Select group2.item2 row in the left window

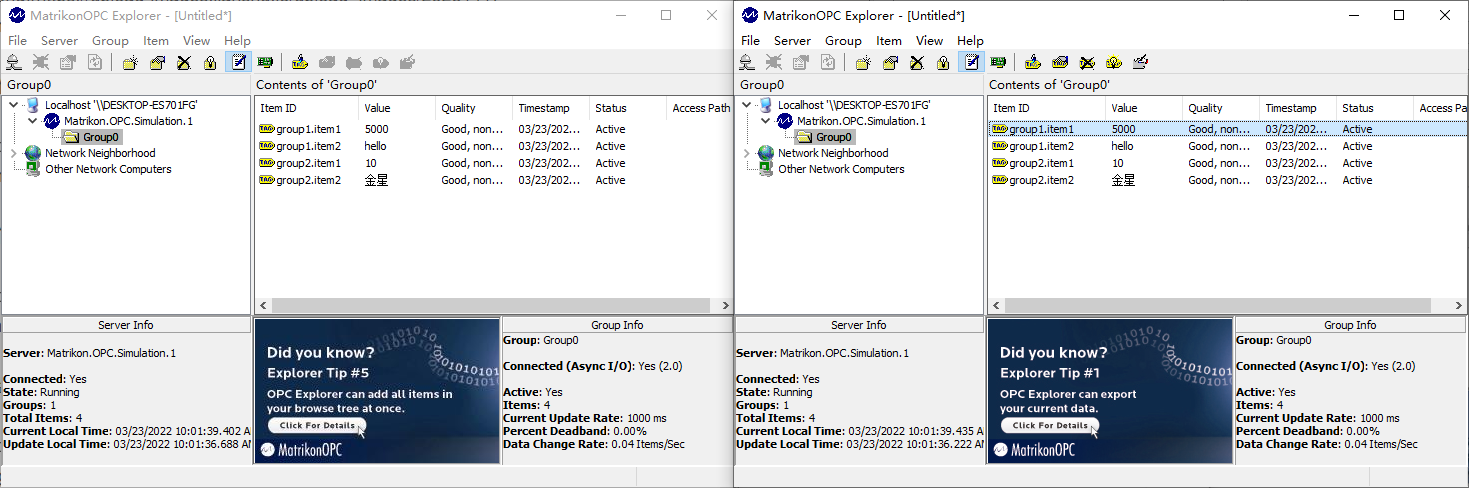tap(494, 180)
